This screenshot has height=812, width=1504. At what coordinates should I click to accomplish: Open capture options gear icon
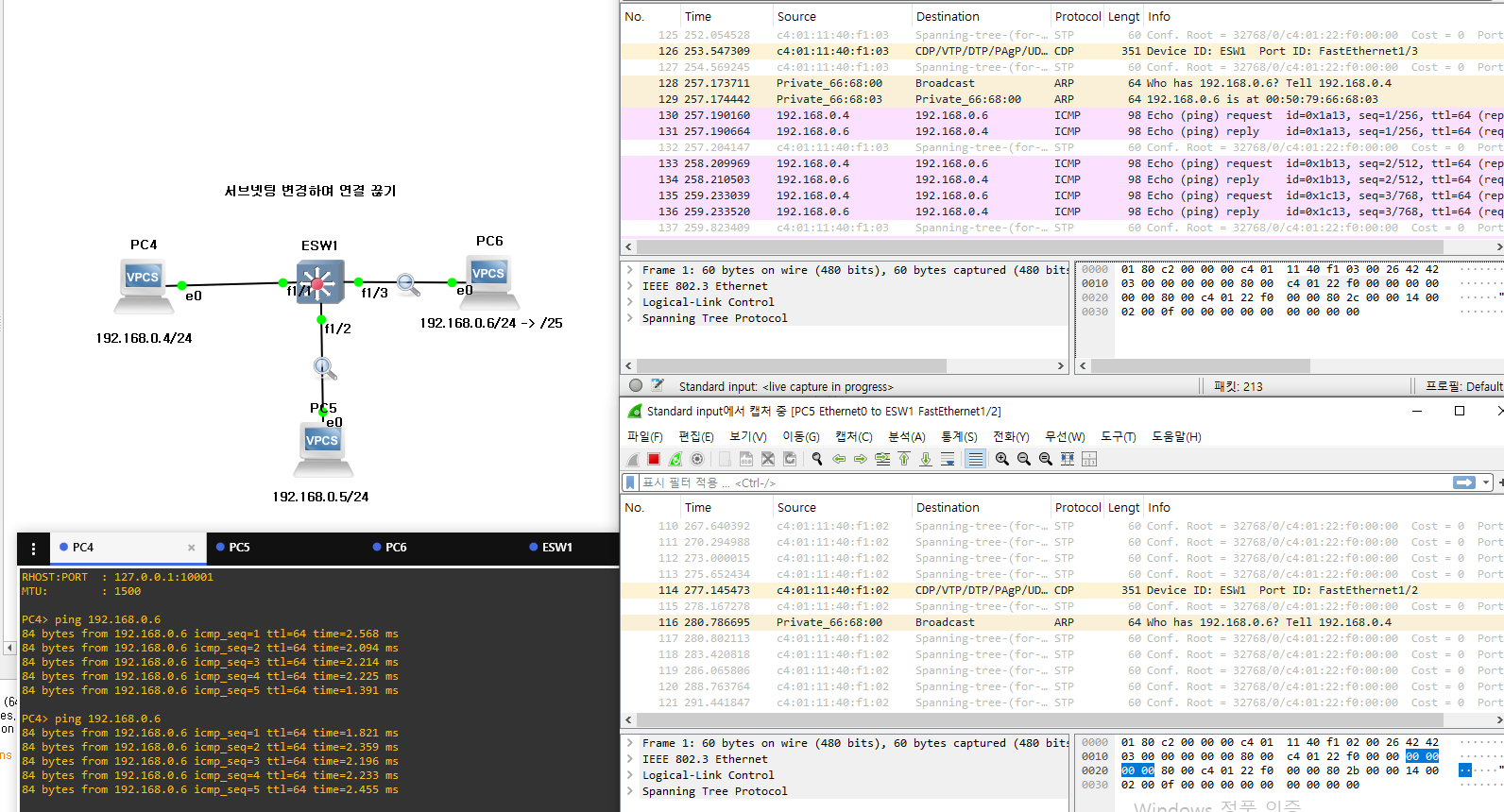click(697, 459)
